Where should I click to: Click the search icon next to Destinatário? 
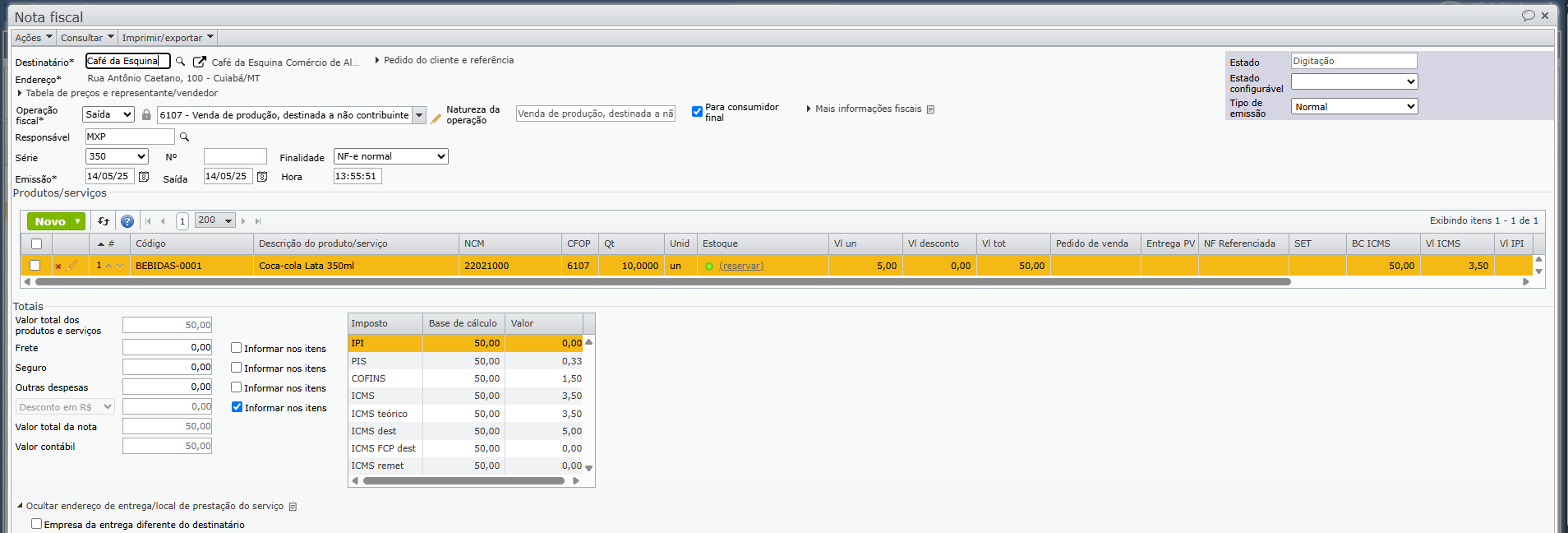pos(180,62)
